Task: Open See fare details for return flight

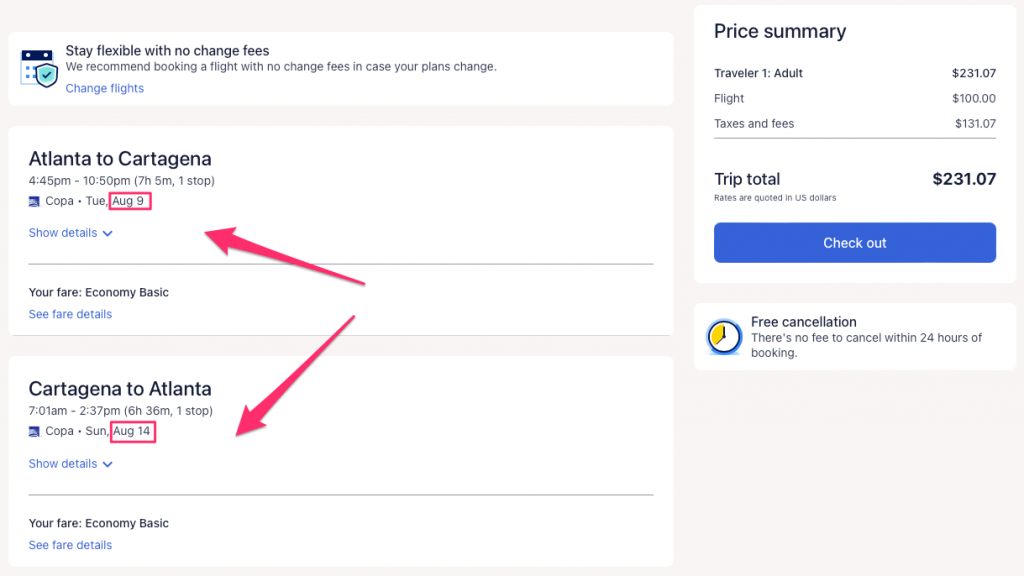Action: click(70, 545)
